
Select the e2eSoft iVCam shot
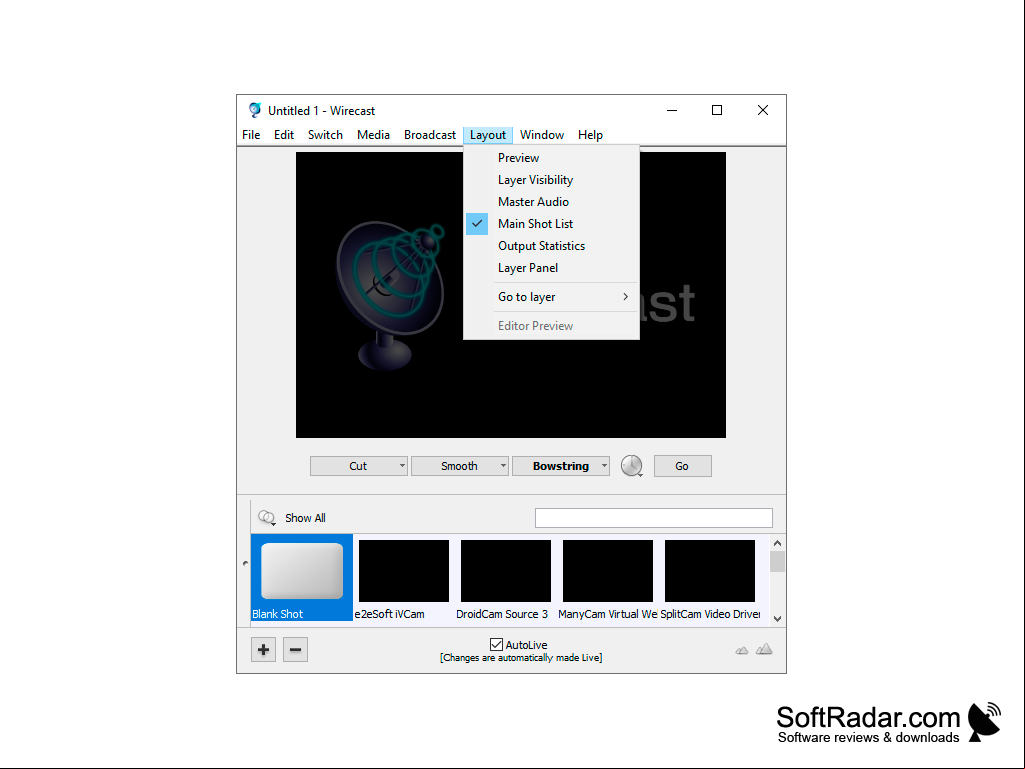tap(404, 577)
